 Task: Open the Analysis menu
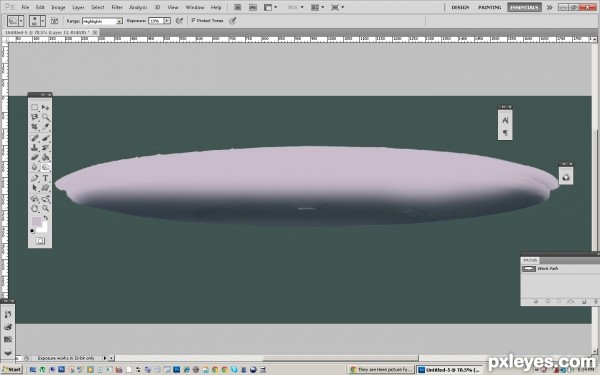point(138,7)
